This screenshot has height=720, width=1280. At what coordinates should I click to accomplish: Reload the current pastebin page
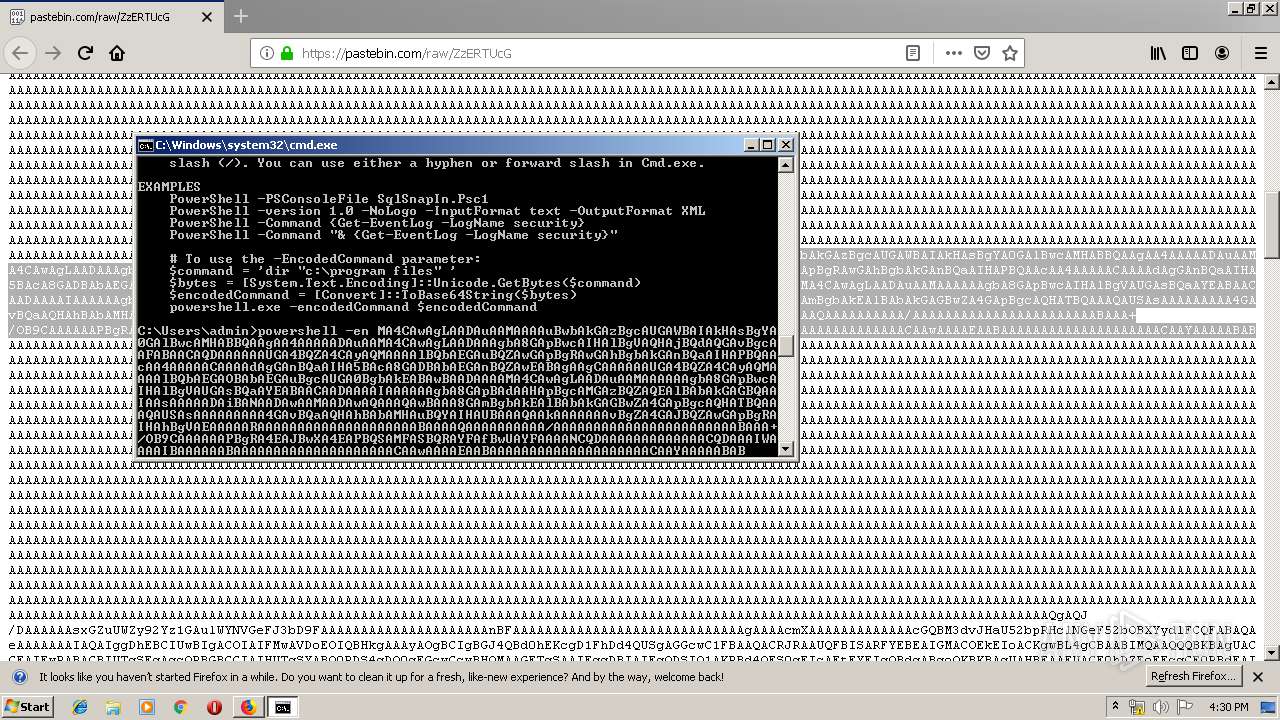click(85, 53)
